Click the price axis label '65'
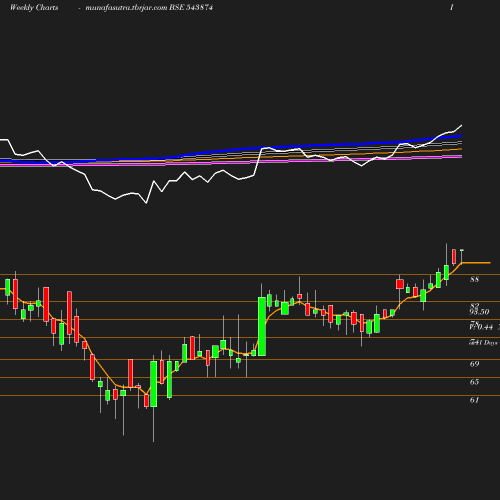This screenshot has height=500, width=500. (x=474, y=382)
